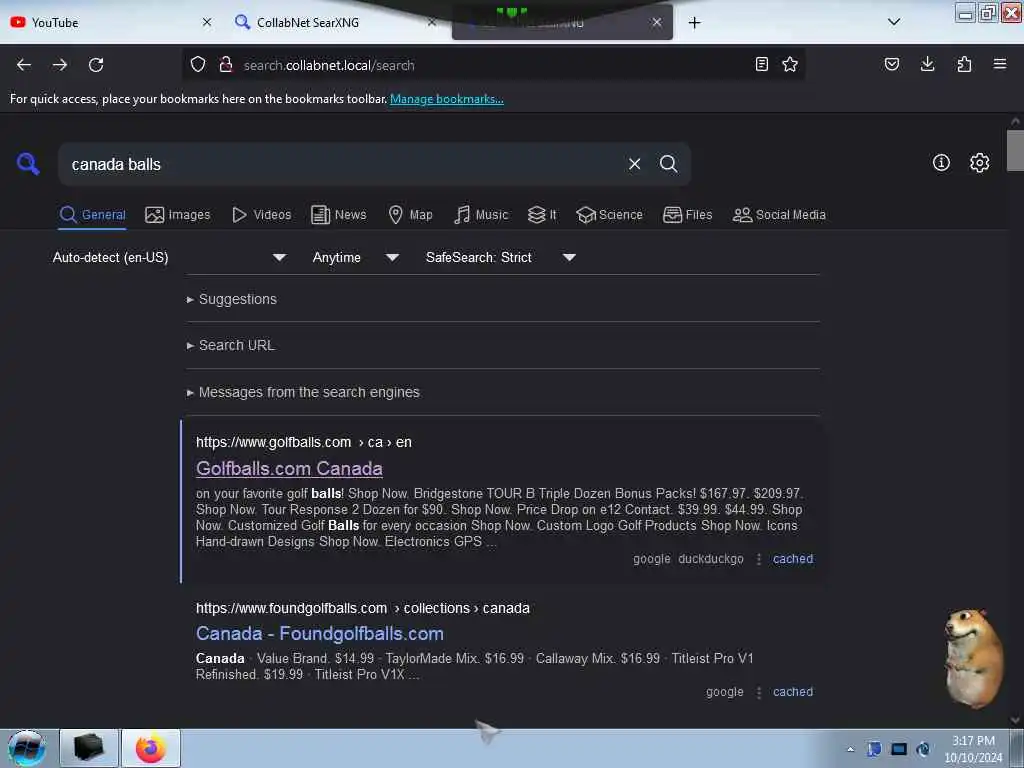Save page to Pocket
Image resolution: width=1024 pixels, height=768 pixels.
[891, 64]
